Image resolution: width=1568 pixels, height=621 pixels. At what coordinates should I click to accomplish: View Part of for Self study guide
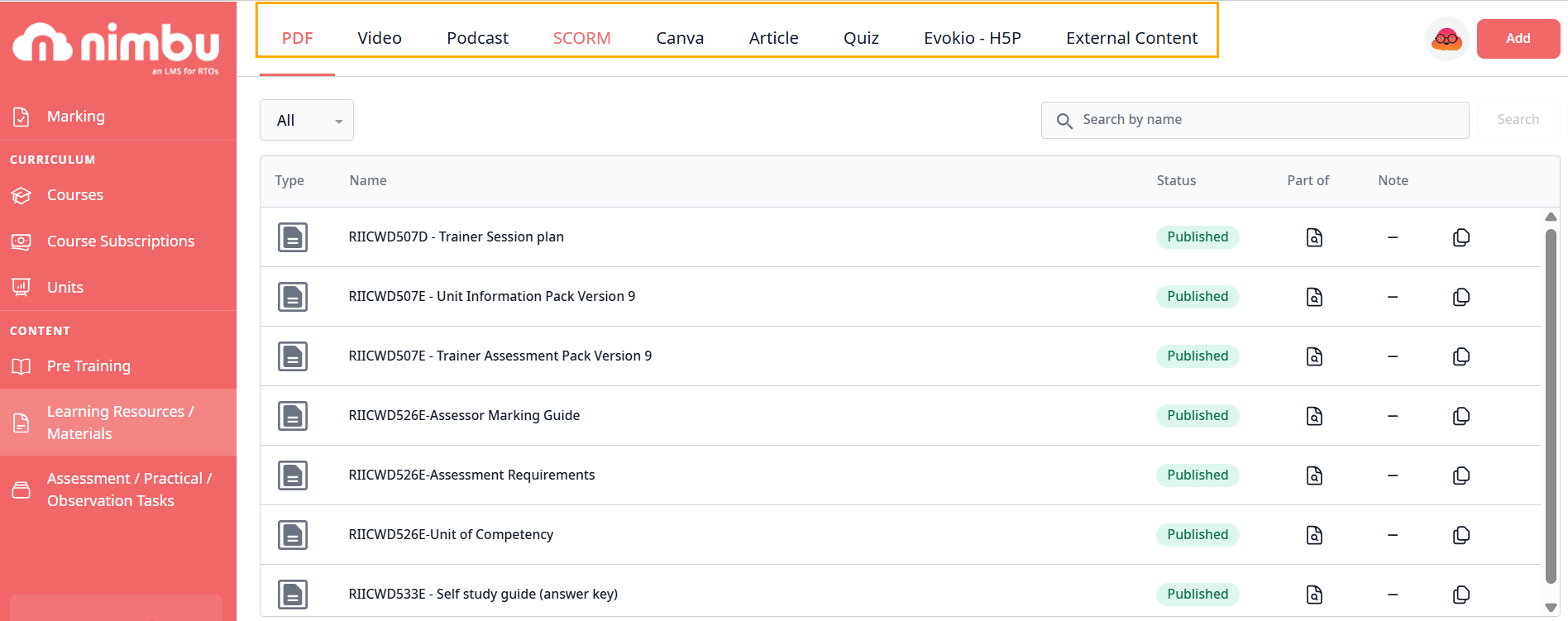pyautogui.click(x=1314, y=595)
